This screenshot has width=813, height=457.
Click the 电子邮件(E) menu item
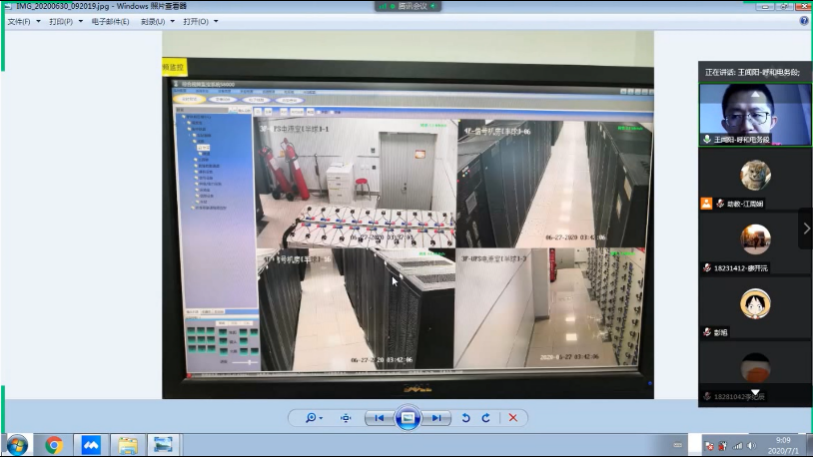pyautogui.click(x=110, y=21)
